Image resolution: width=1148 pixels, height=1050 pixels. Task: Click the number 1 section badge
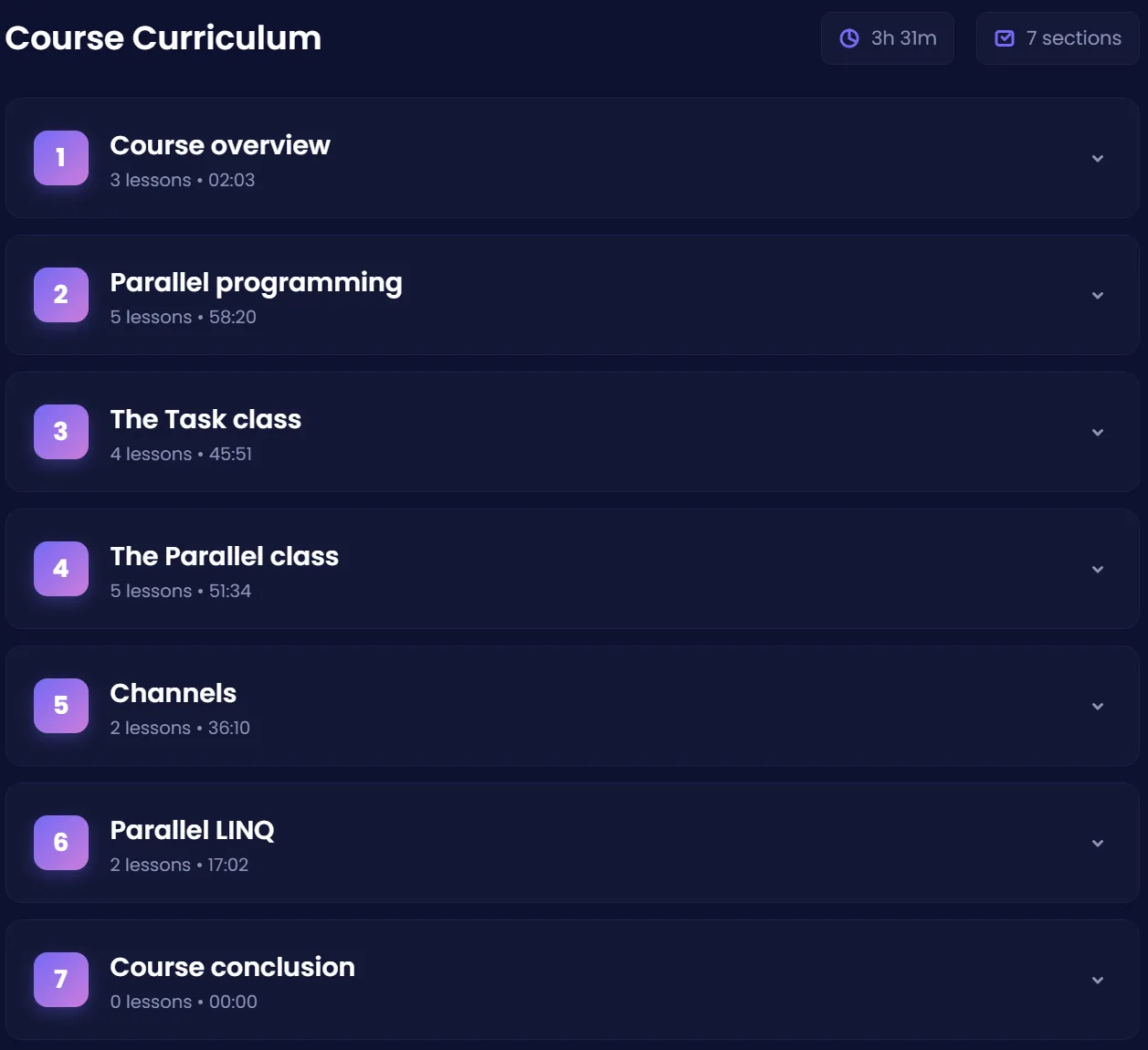pyautogui.click(x=61, y=158)
